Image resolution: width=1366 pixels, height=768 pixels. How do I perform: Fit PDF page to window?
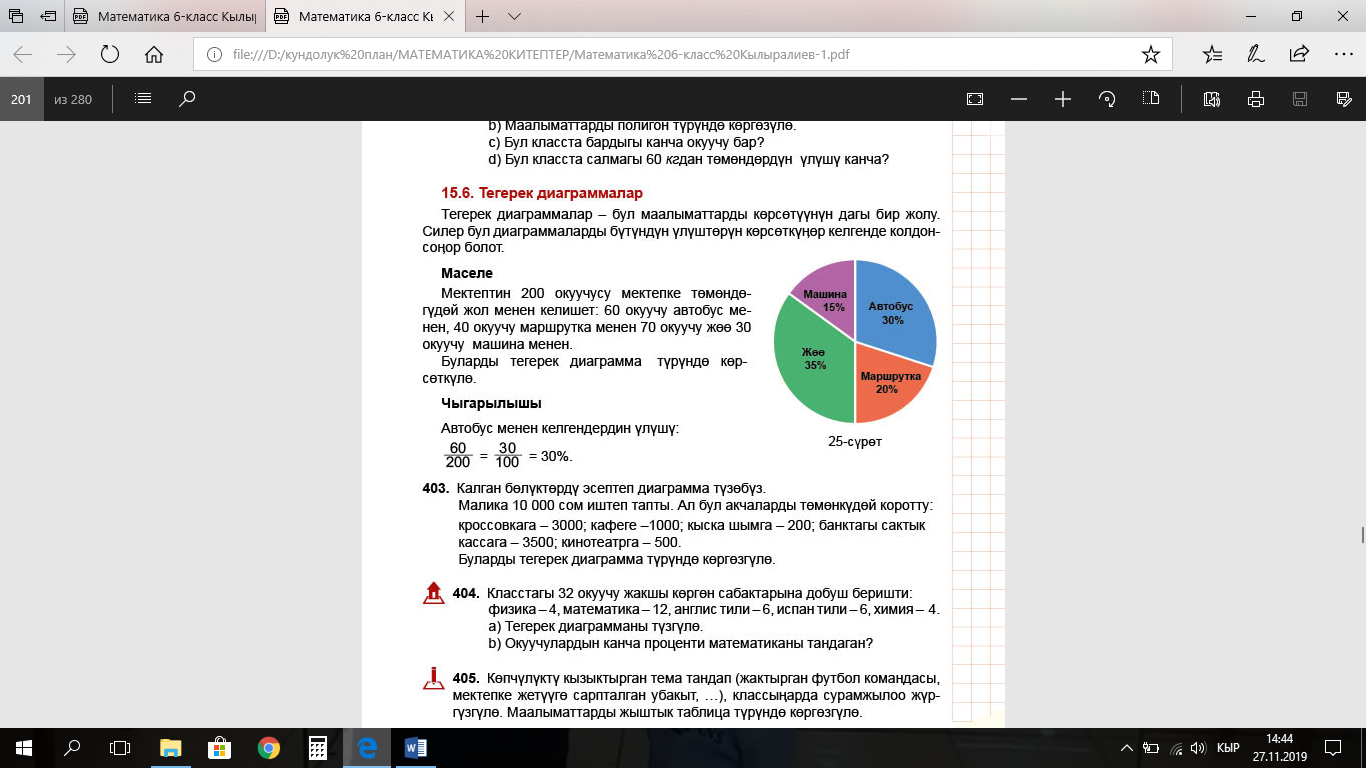tap(975, 99)
